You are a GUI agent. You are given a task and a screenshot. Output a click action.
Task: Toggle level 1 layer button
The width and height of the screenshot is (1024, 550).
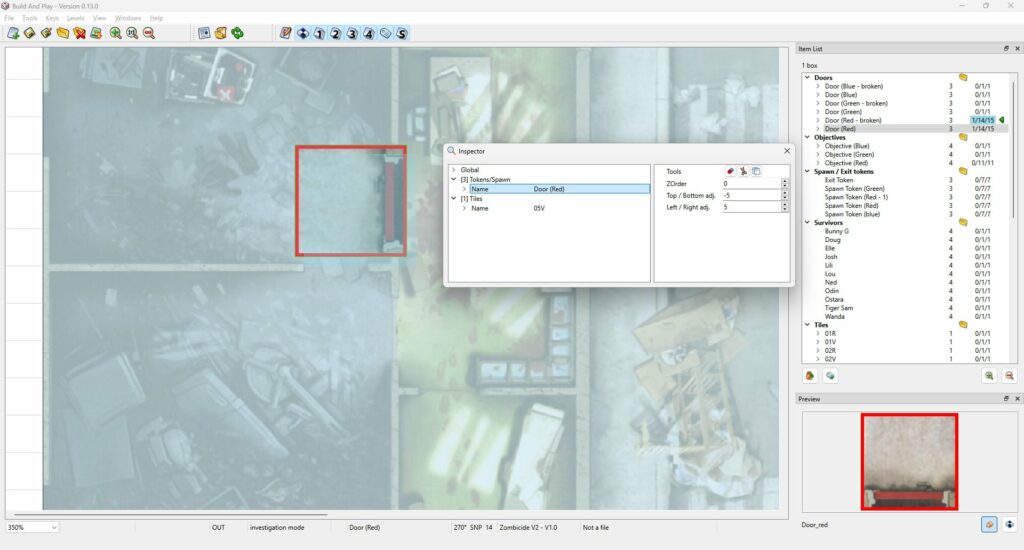coord(319,33)
